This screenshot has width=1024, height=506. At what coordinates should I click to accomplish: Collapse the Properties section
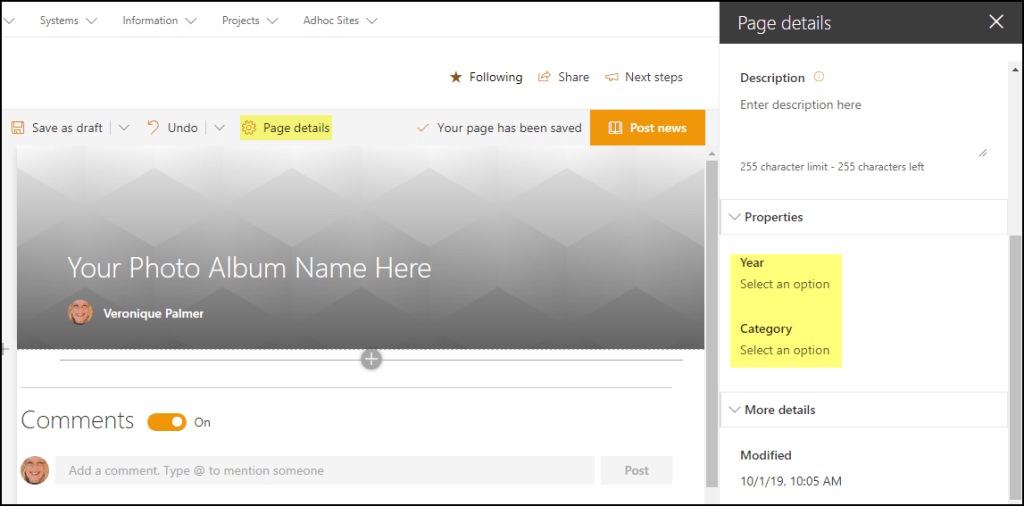tap(735, 217)
